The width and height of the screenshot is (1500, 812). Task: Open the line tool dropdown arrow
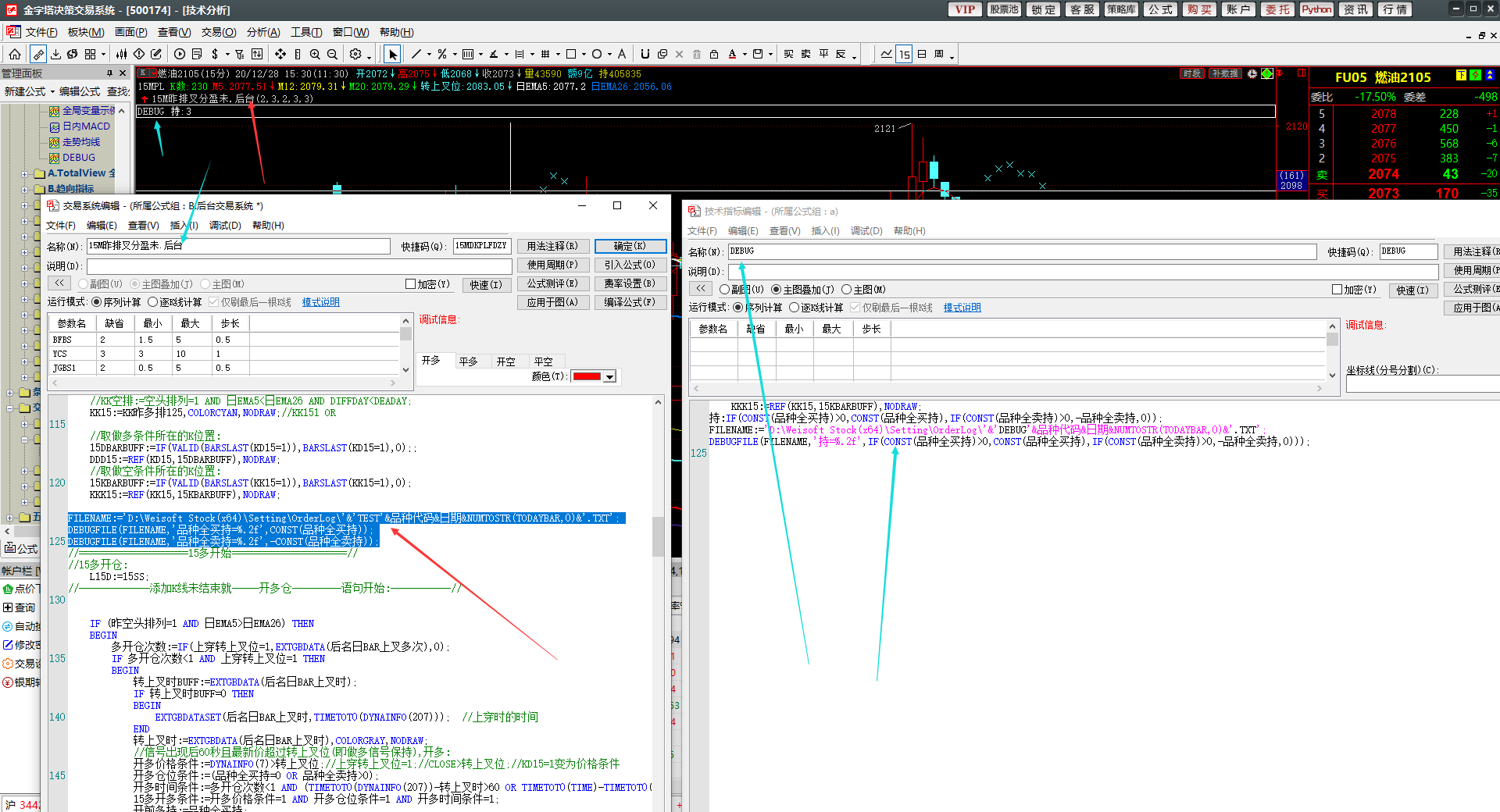[x=429, y=55]
